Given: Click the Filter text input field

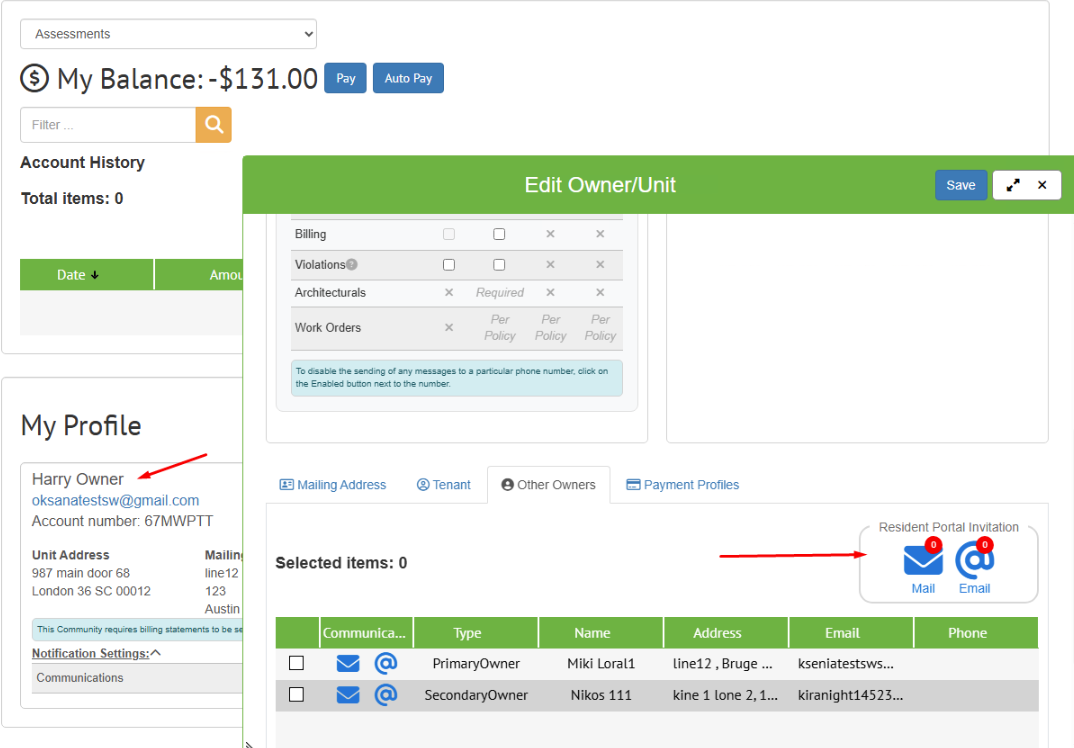Looking at the screenshot, I should (x=108, y=125).
